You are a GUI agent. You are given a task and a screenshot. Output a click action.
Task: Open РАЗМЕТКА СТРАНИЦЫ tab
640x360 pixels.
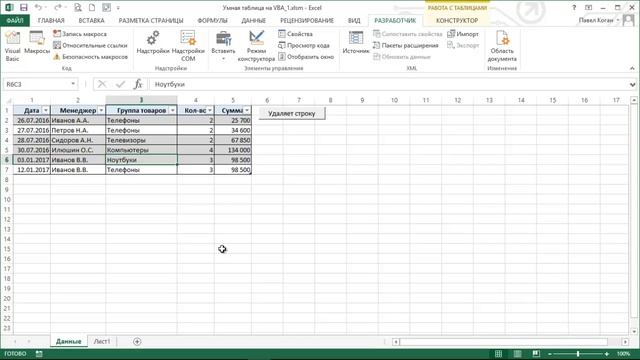[x=151, y=20]
